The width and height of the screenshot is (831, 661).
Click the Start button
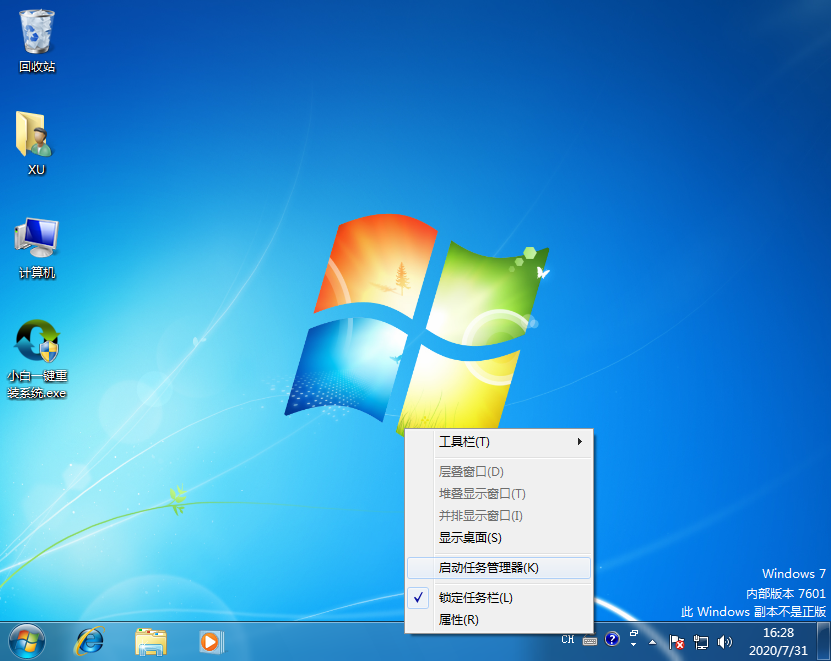pyautogui.click(x=27, y=641)
